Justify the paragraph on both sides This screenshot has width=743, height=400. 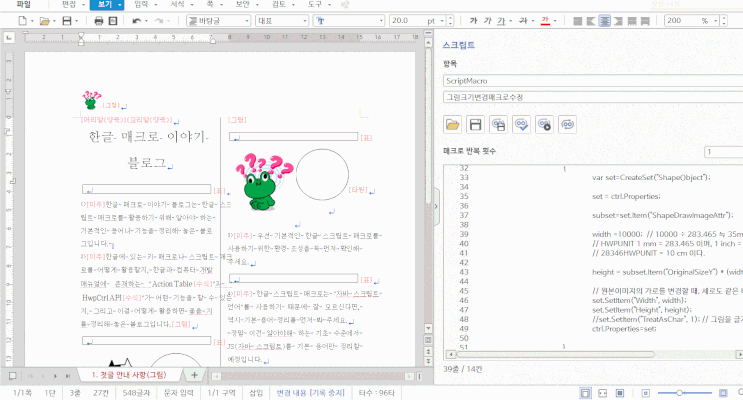(578, 21)
